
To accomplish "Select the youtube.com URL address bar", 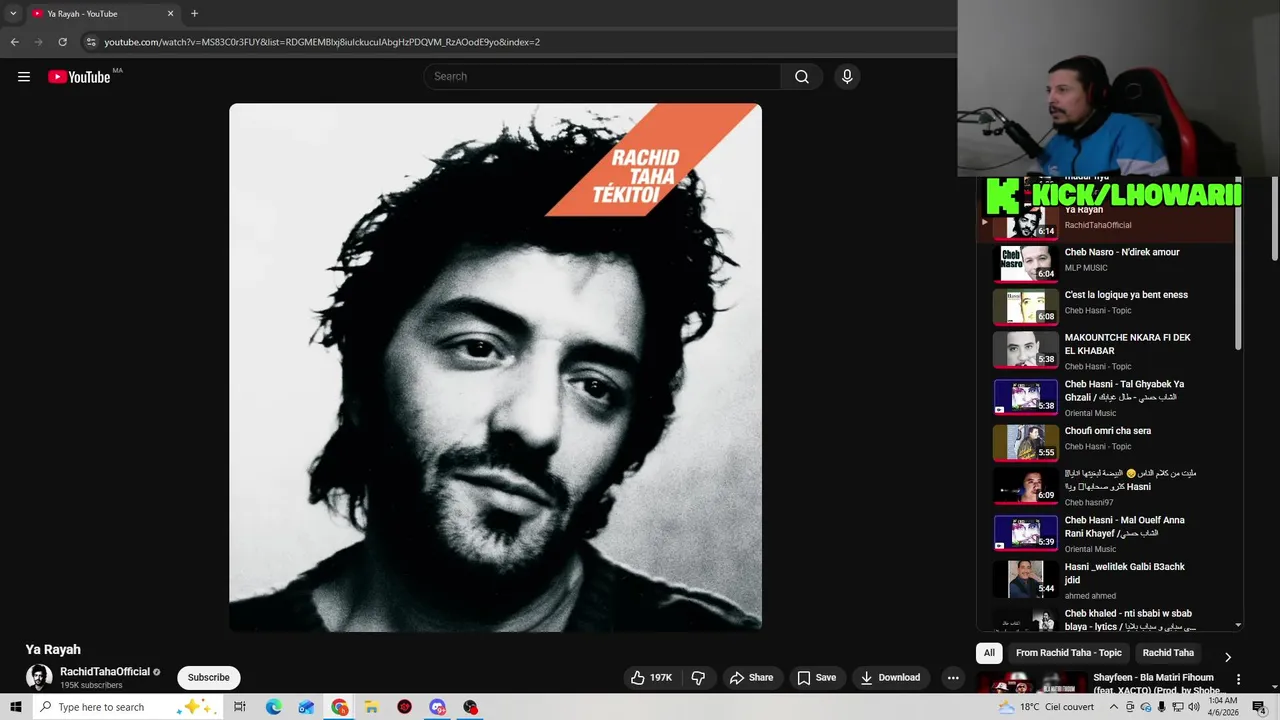I will click(x=322, y=42).
